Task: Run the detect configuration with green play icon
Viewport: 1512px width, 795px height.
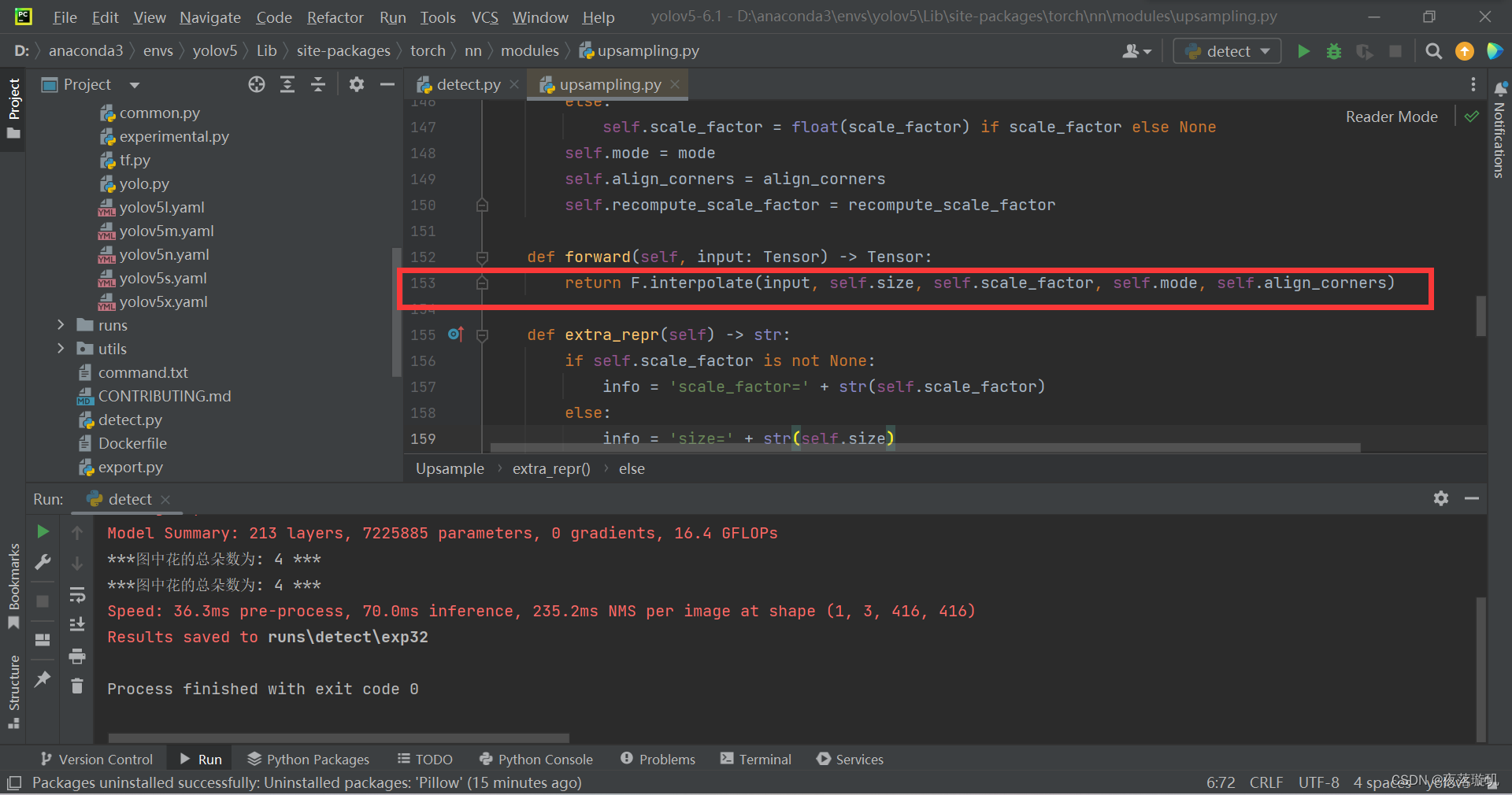Action: tap(1303, 50)
